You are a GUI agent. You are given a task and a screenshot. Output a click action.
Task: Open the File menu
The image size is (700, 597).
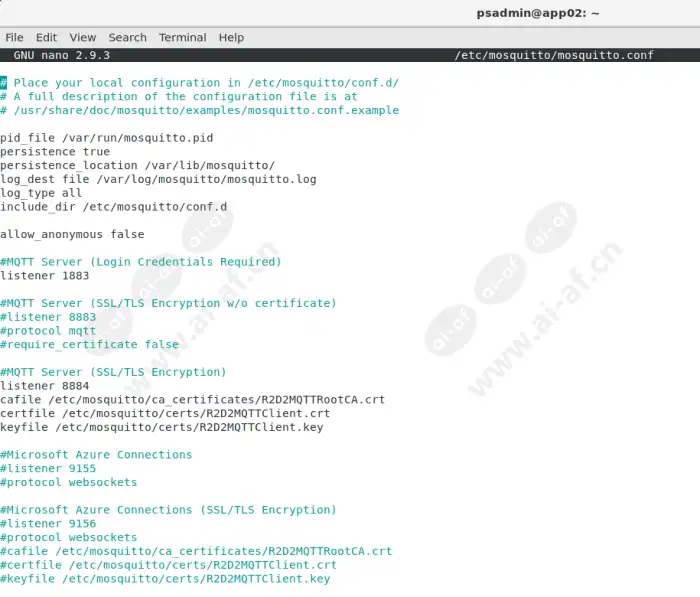[14, 38]
